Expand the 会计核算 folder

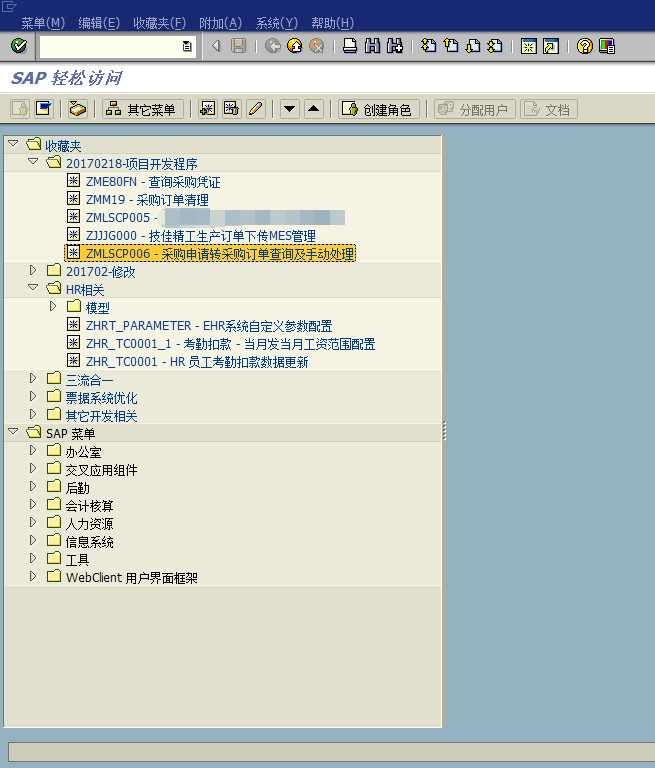[x=33, y=504]
